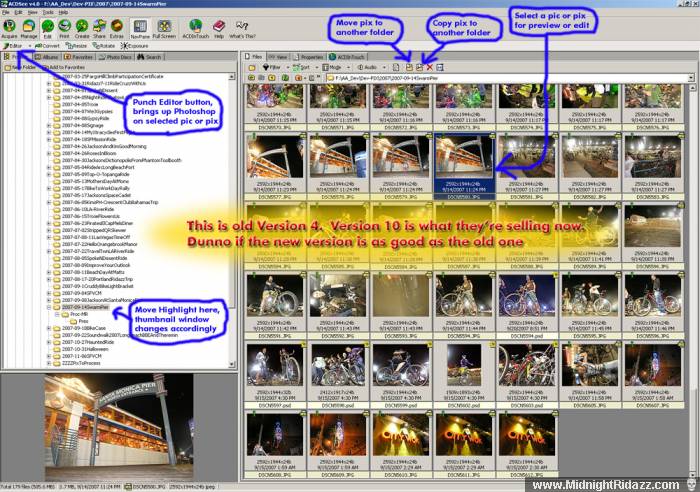Open the File menu
This screenshot has width=700, height=492.
click(x=5, y=12)
